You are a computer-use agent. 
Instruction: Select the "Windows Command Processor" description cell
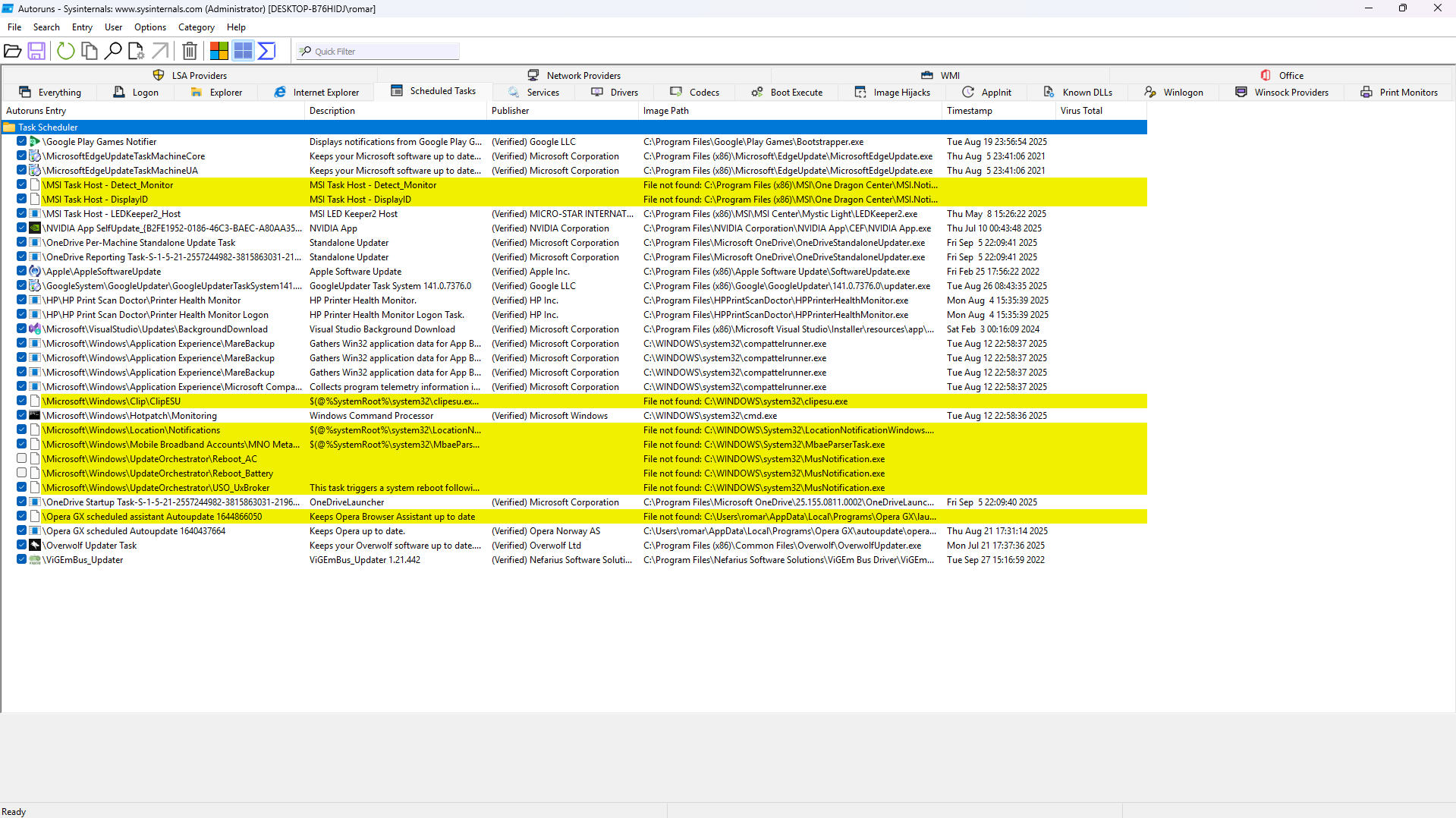[372, 416]
